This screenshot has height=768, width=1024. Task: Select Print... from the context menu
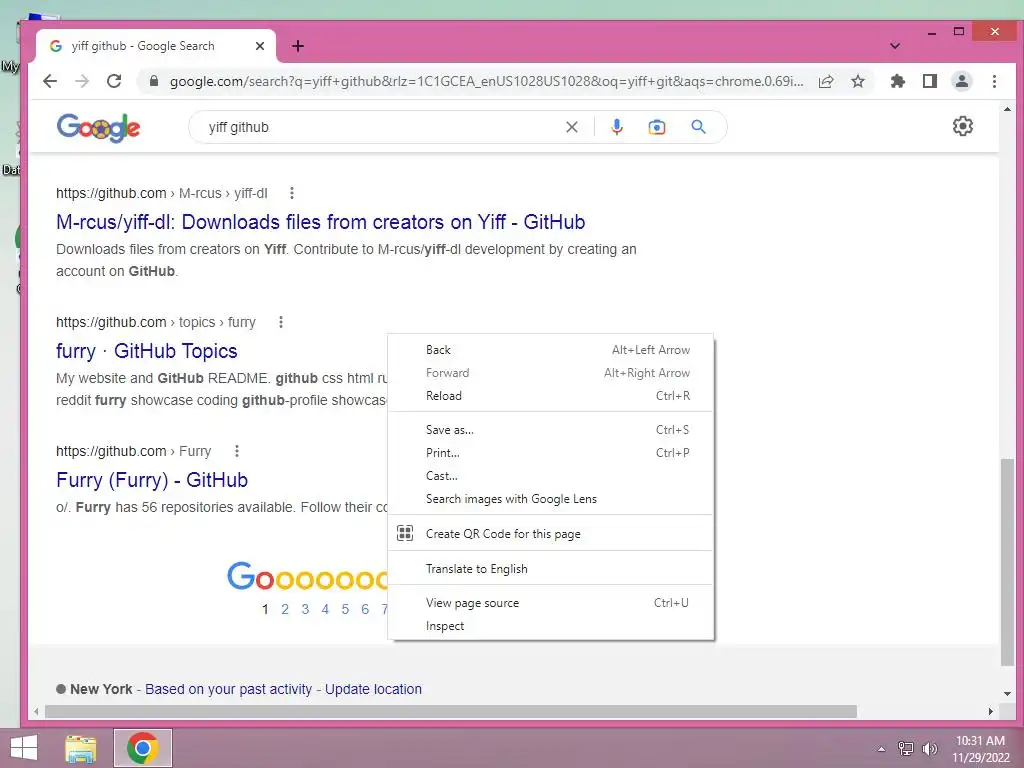point(551,453)
